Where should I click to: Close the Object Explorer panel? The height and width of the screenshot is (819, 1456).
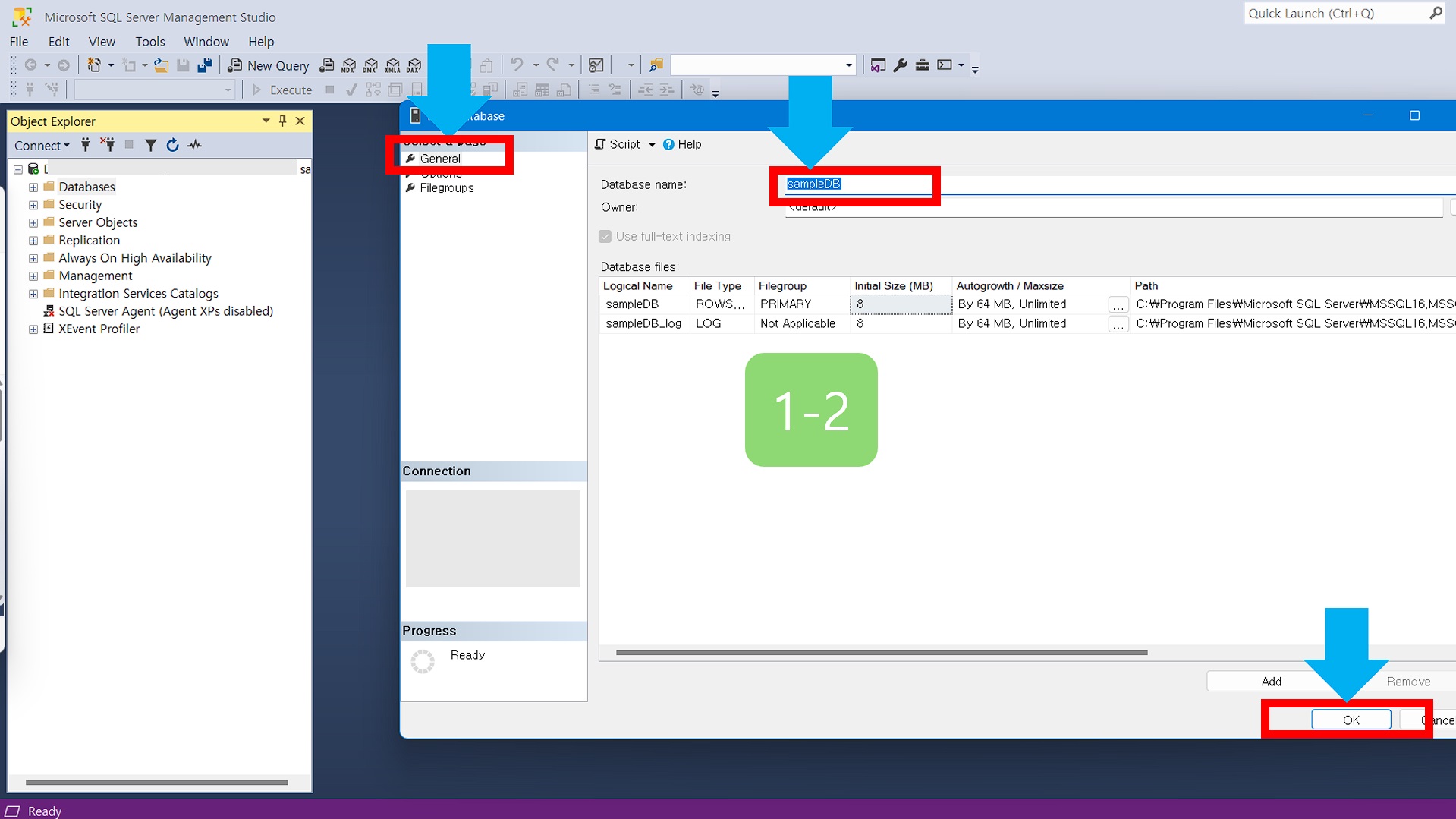pyautogui.click(x=300, y=121)
